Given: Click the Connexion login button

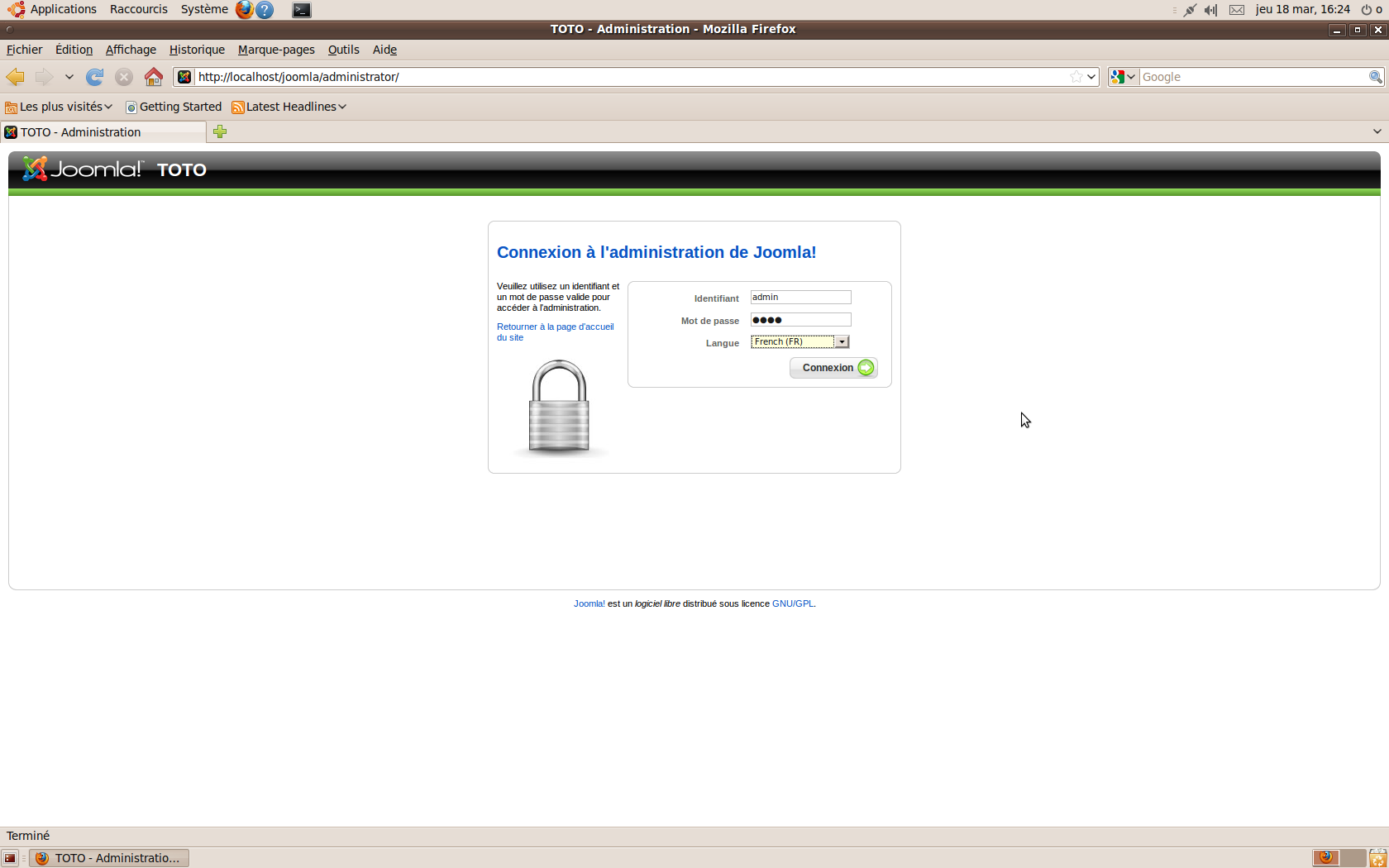Looking at the screenshot, I should point(833,368).
